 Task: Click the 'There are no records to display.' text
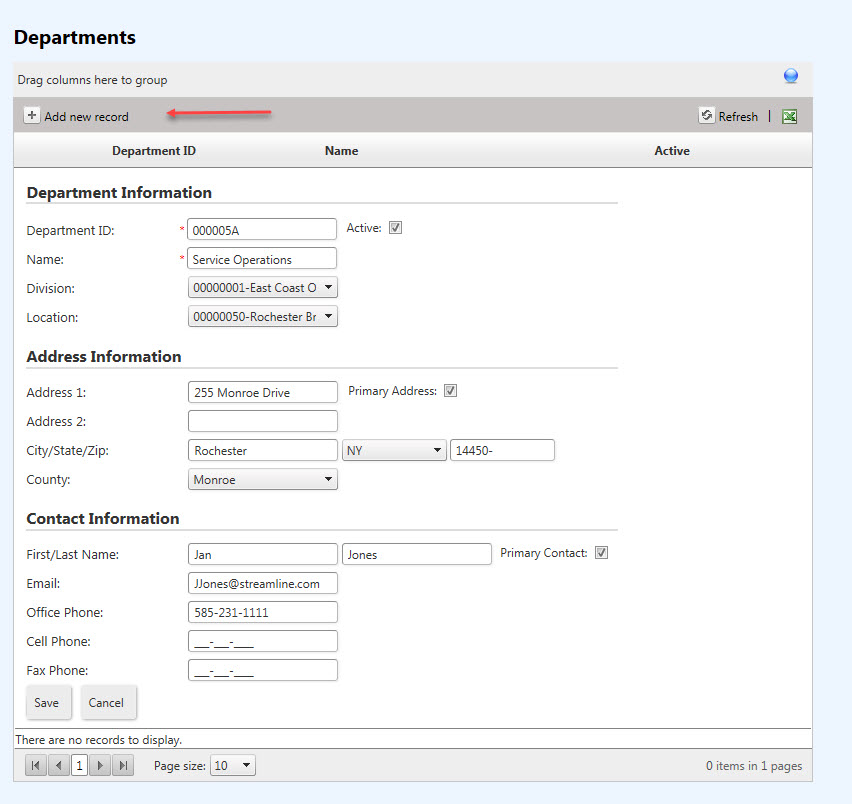point(98,740)
